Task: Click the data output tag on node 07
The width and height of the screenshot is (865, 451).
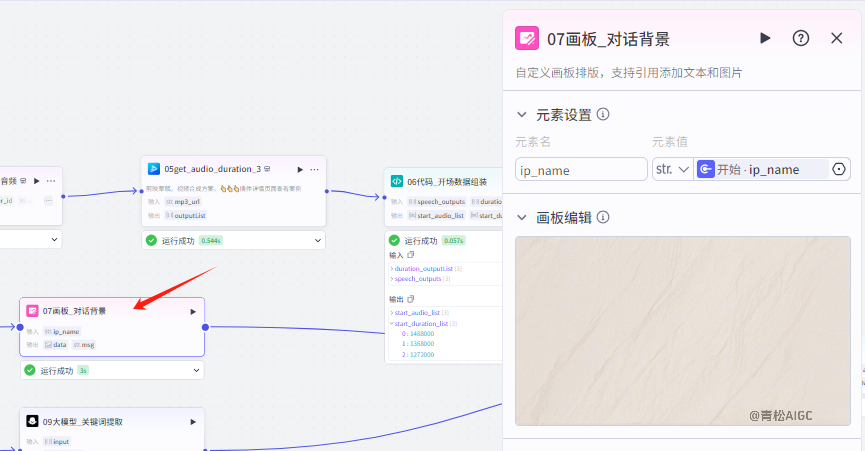Action: coord(55,345)
